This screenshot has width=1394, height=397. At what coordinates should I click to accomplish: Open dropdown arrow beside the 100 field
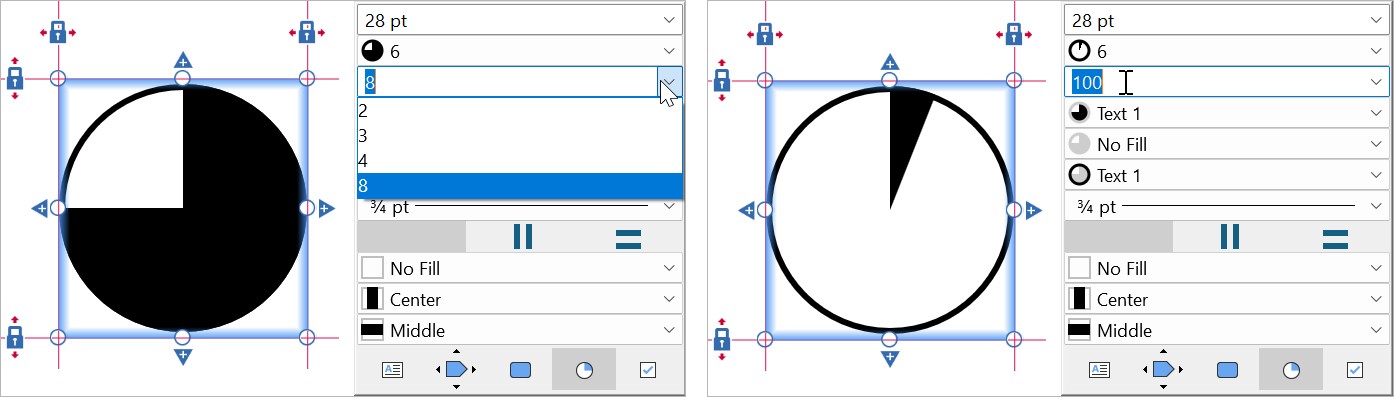click(x=1376, y=82)
